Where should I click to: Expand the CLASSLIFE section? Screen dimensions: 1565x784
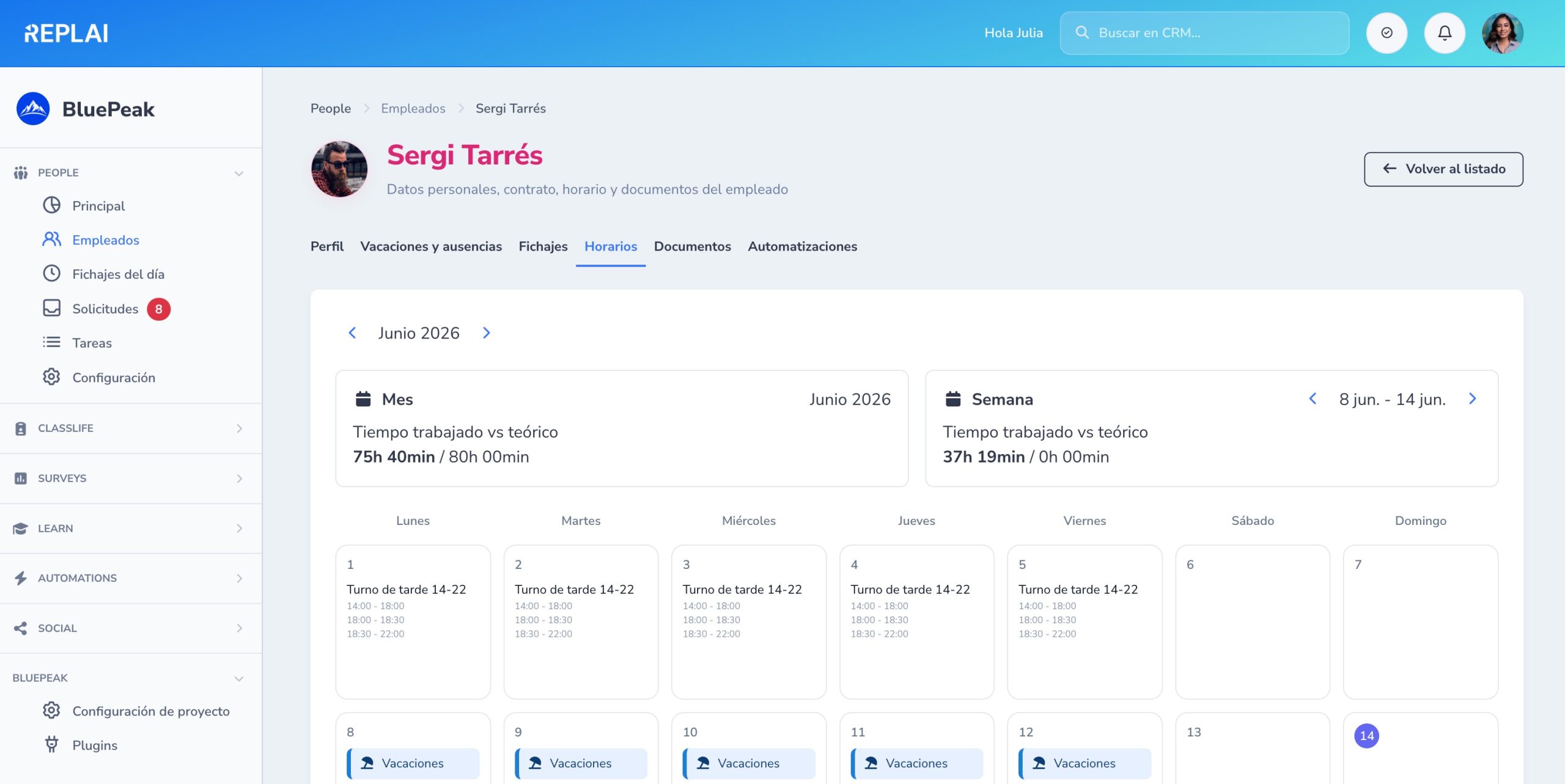tap(239, 428)
